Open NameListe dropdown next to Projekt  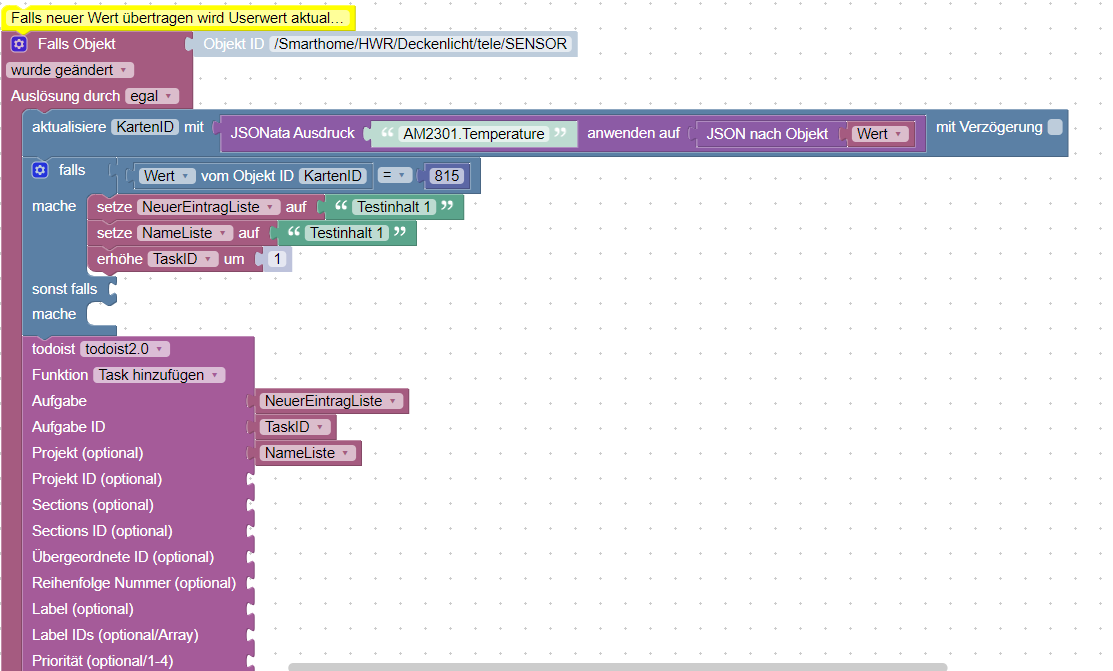(x=307, y=453)
